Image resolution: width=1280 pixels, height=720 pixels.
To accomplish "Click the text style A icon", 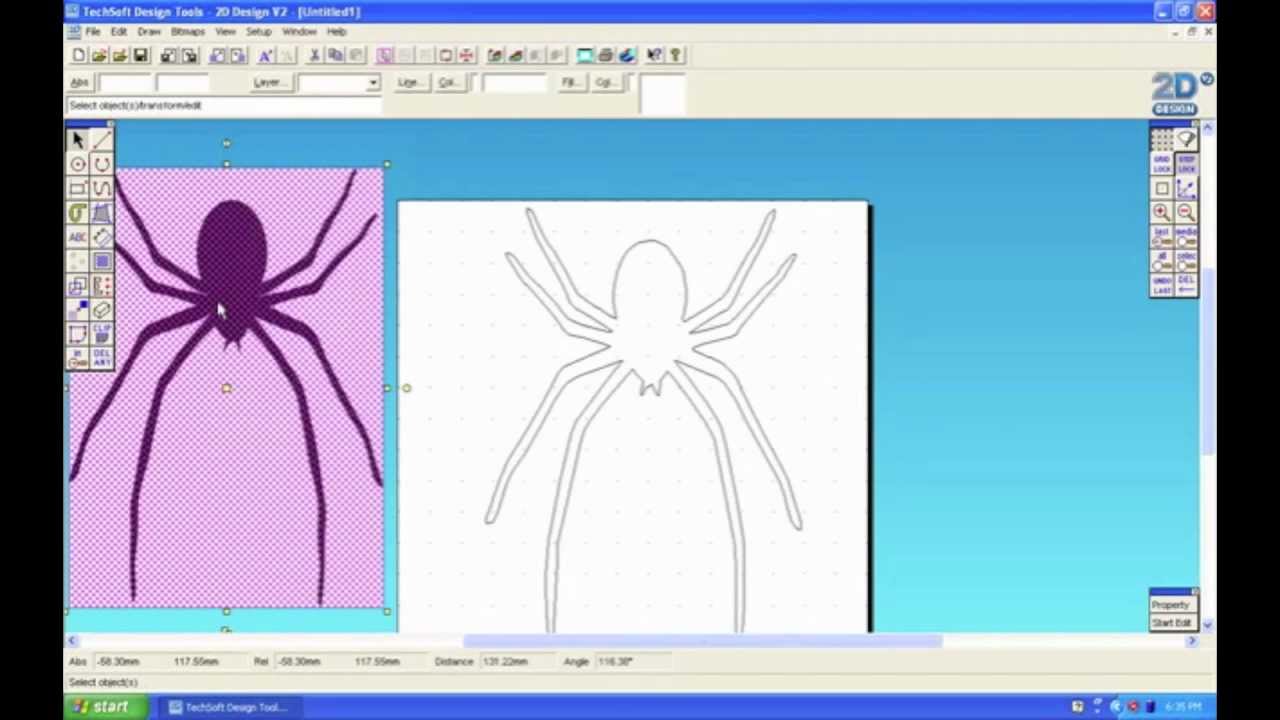I will (x=266, y=55).
